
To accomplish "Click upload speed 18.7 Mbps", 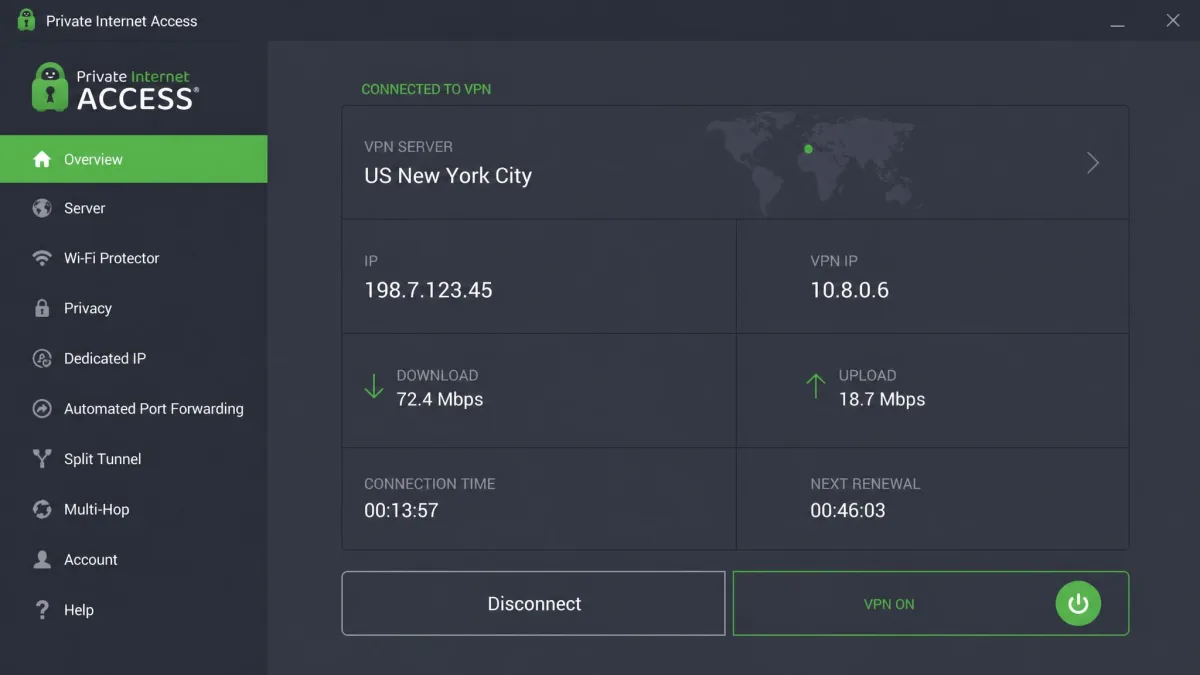I will point(882,399).
